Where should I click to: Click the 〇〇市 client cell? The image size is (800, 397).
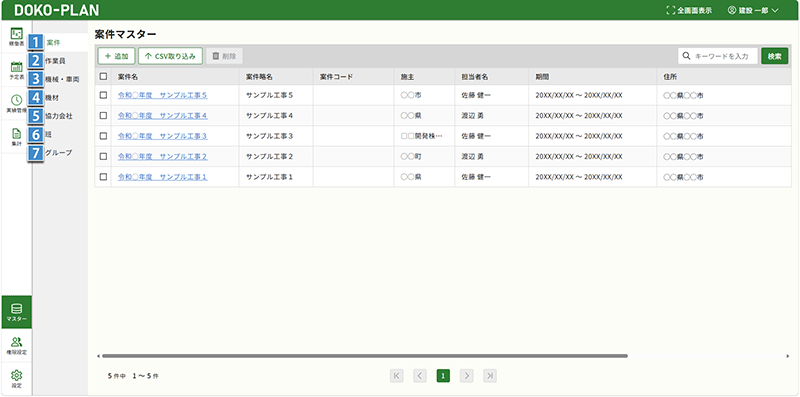[411, 95]
